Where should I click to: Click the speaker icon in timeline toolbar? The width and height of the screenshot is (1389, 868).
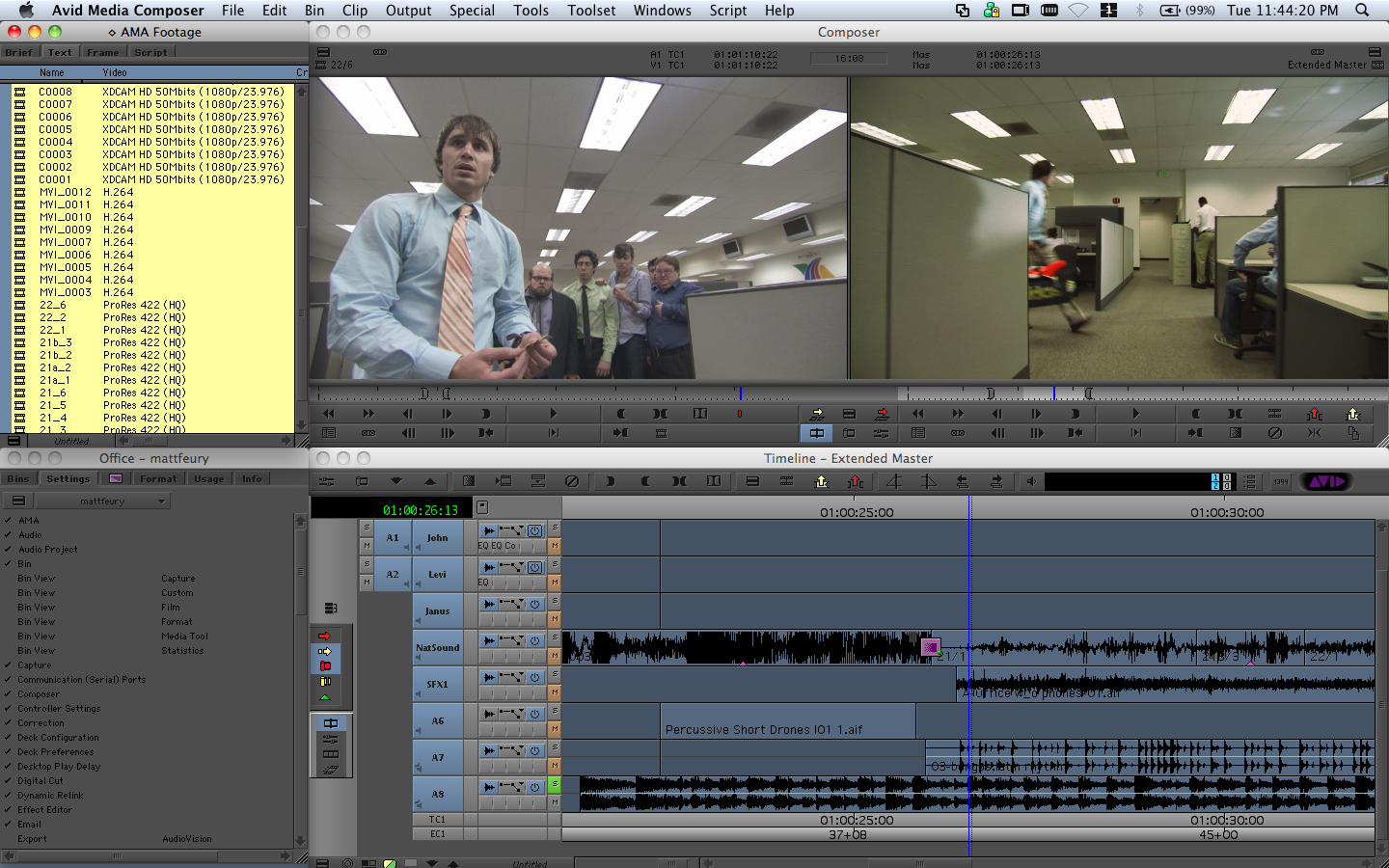(1031, 481)
